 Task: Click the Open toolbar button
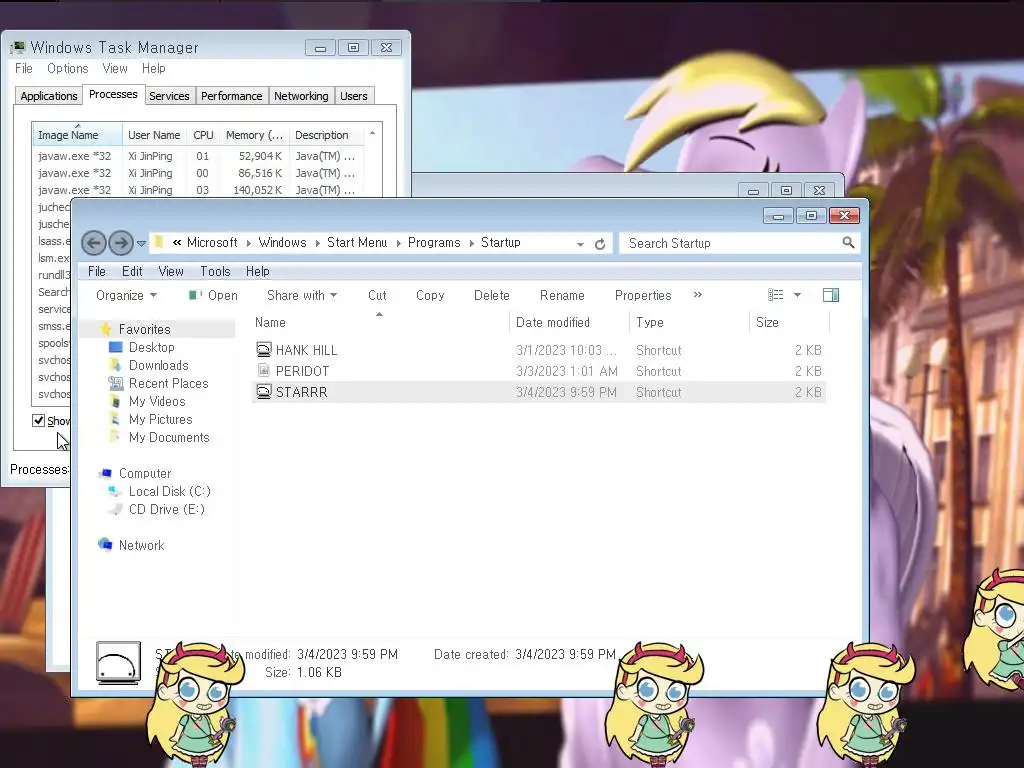point(214,295)
